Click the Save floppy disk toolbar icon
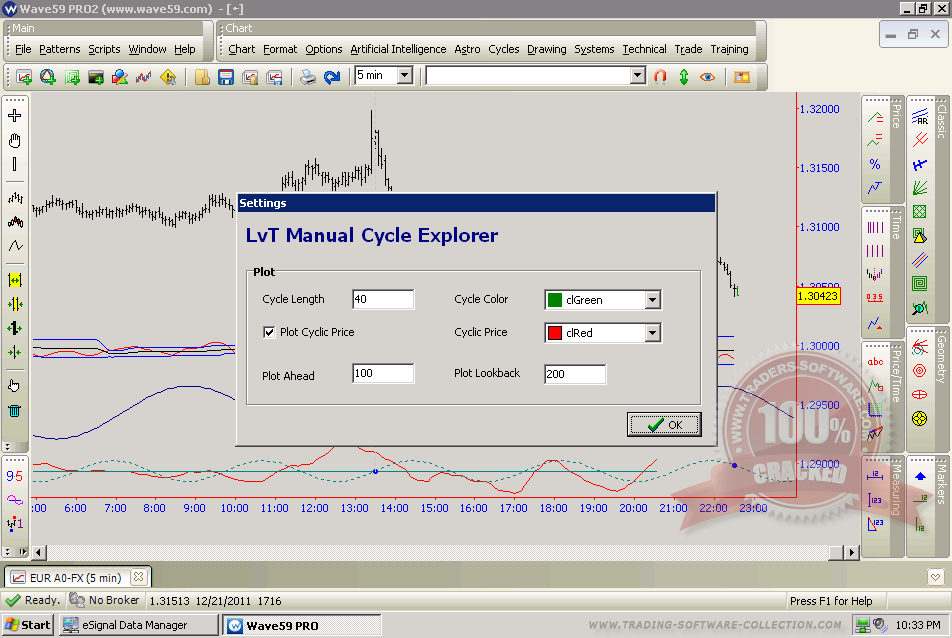 tap(226, 76)
